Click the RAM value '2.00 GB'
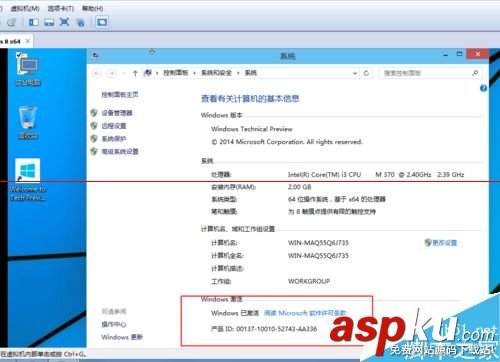 point(299,187)
